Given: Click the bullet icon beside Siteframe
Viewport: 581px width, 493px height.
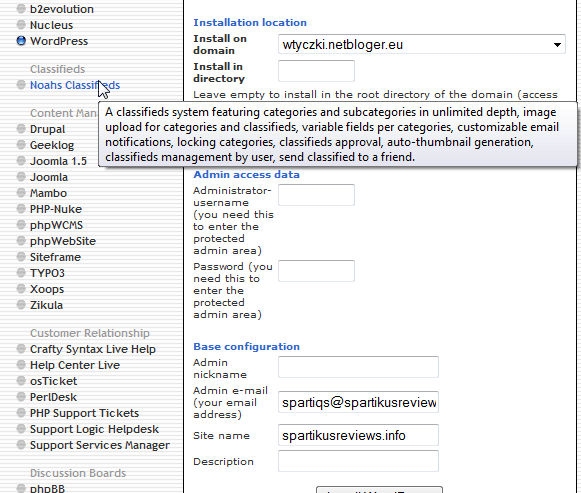Looking at the screenshot, I should pyautogui.click(x=21, y=256).
